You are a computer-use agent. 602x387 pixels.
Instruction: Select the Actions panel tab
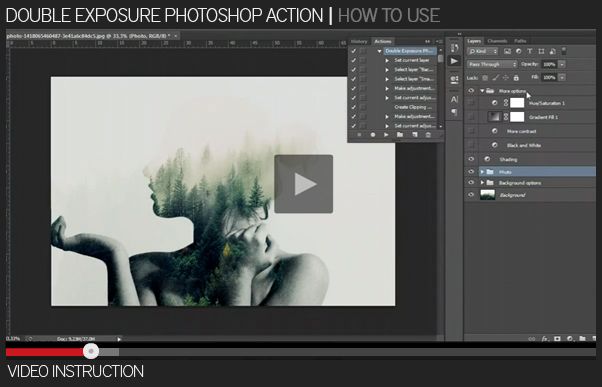[383, 41]
